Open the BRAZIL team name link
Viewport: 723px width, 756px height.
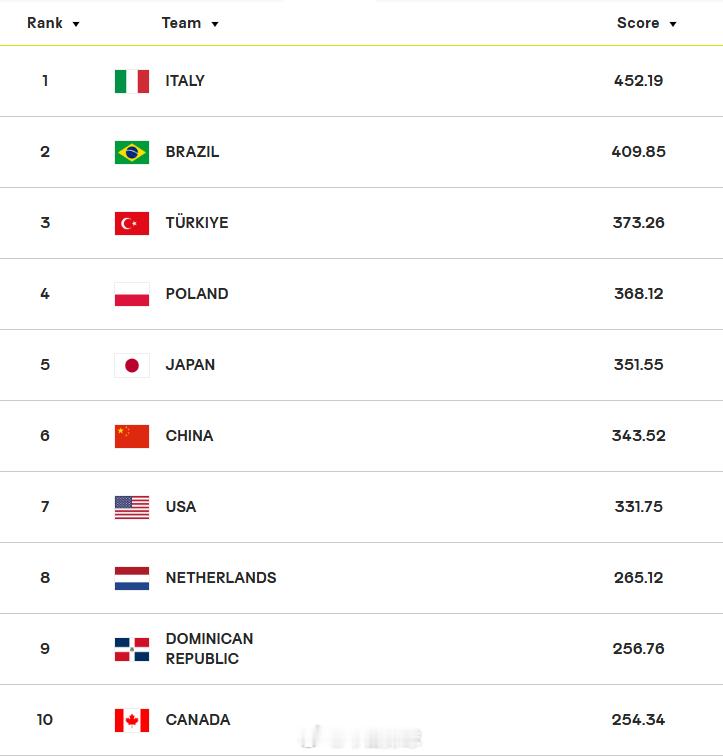point(192,152)
